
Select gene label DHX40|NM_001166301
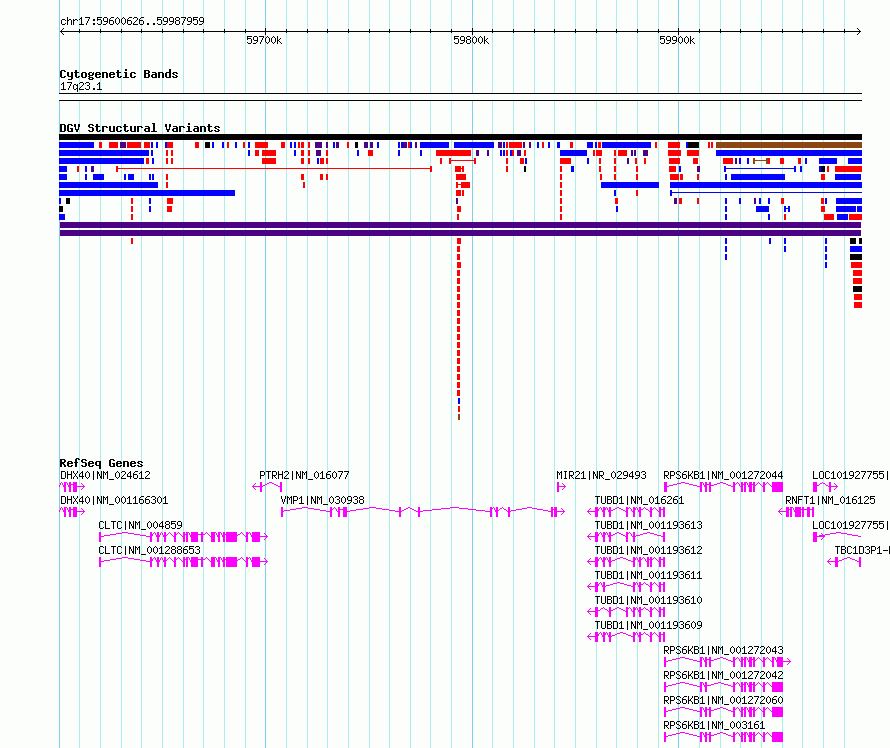coord(114,500)
